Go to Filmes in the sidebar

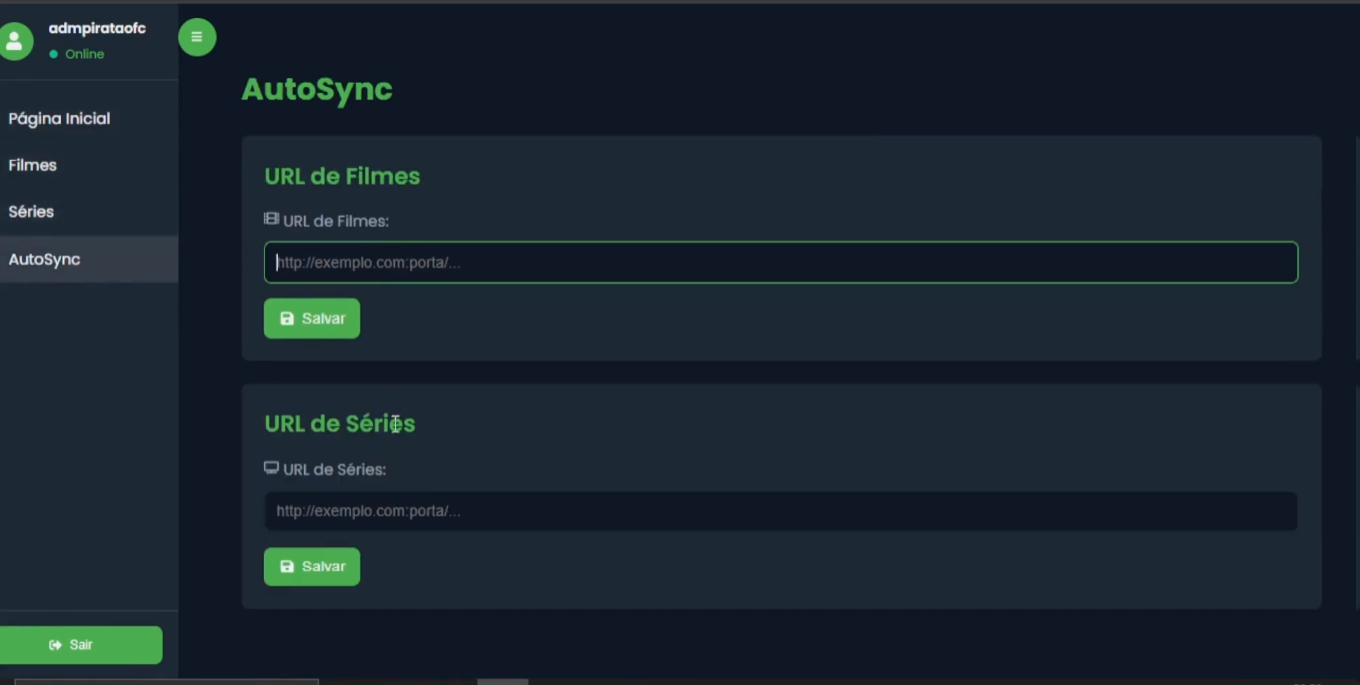pyautogui.click(x=33, y=165)
